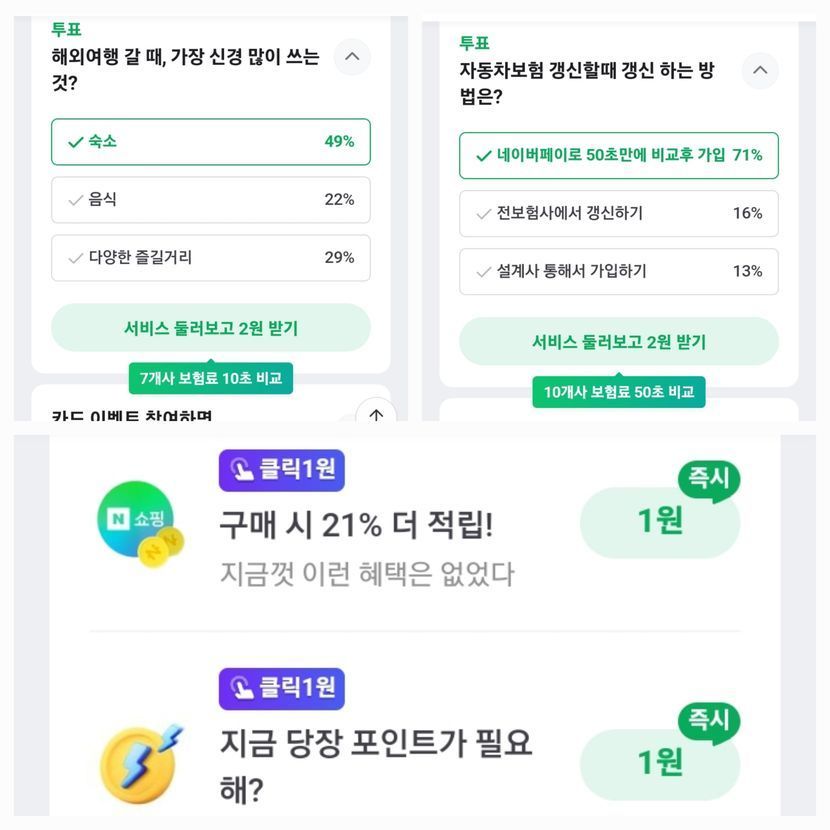The width and height of the screenshot is (830, 830).
Task: Click checkmark icon beside 숙소 option
Action: pos(75,142)
